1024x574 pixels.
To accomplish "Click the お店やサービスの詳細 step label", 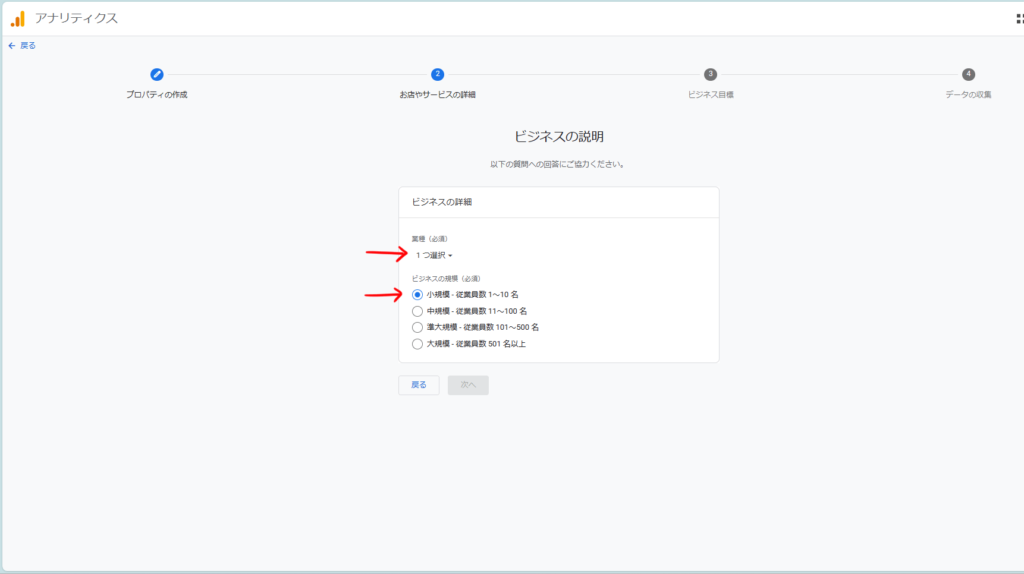I will point(438,95).
